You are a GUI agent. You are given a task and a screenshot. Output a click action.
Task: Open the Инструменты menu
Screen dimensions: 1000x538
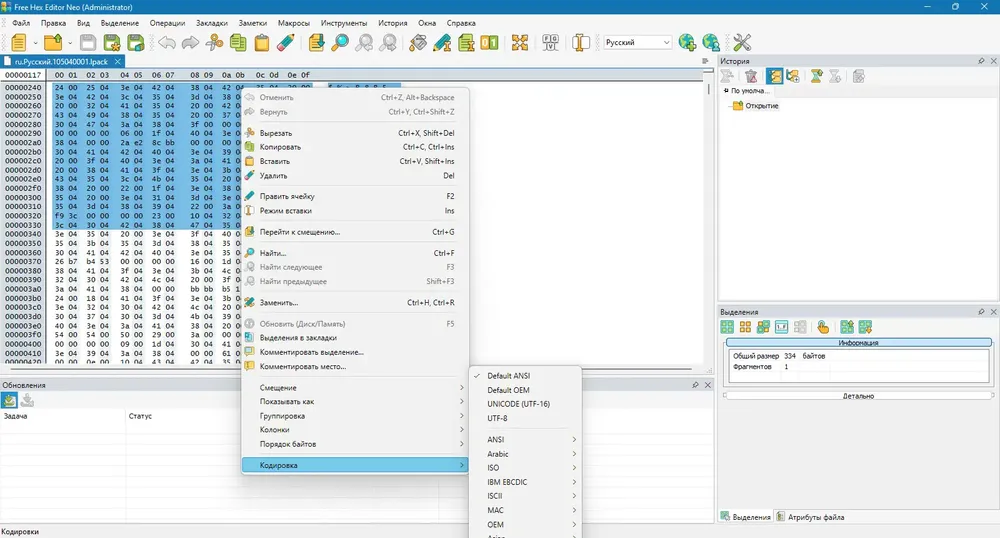coord(344,23)
